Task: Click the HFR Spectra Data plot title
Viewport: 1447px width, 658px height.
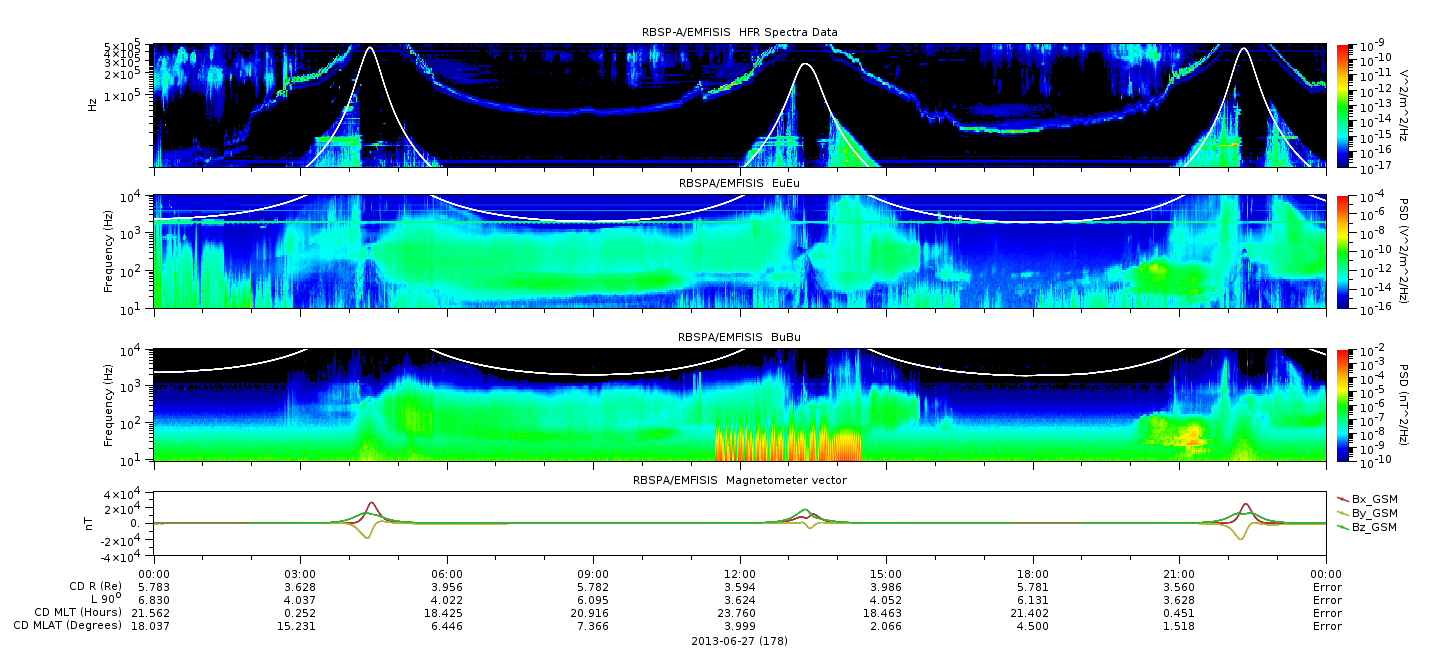Action: [739, 32]
